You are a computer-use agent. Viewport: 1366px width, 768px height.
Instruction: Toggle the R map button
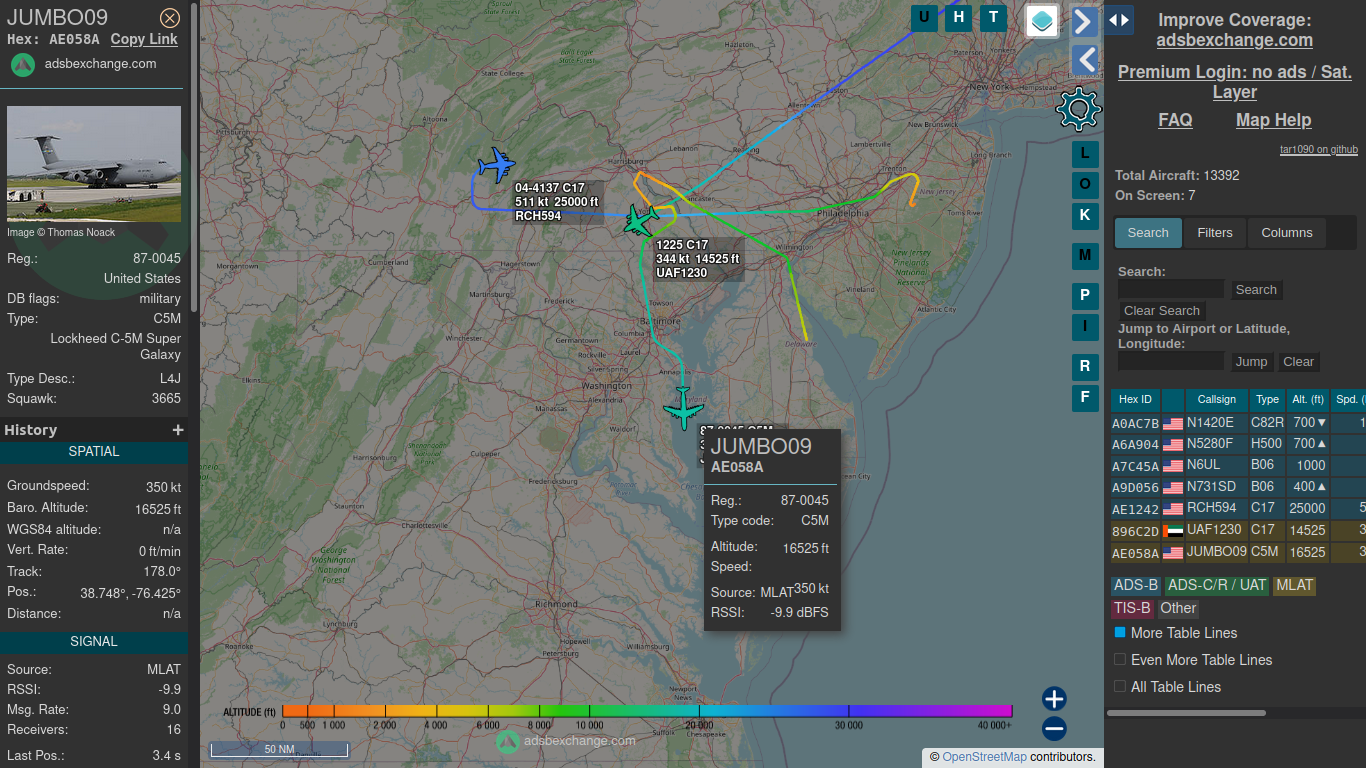coord(1086,367)
